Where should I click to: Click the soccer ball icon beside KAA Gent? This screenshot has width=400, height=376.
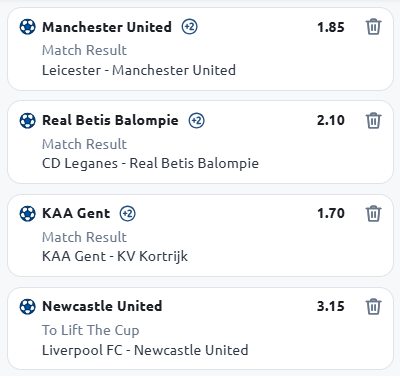pyautogui.click(x=27, y=213)
